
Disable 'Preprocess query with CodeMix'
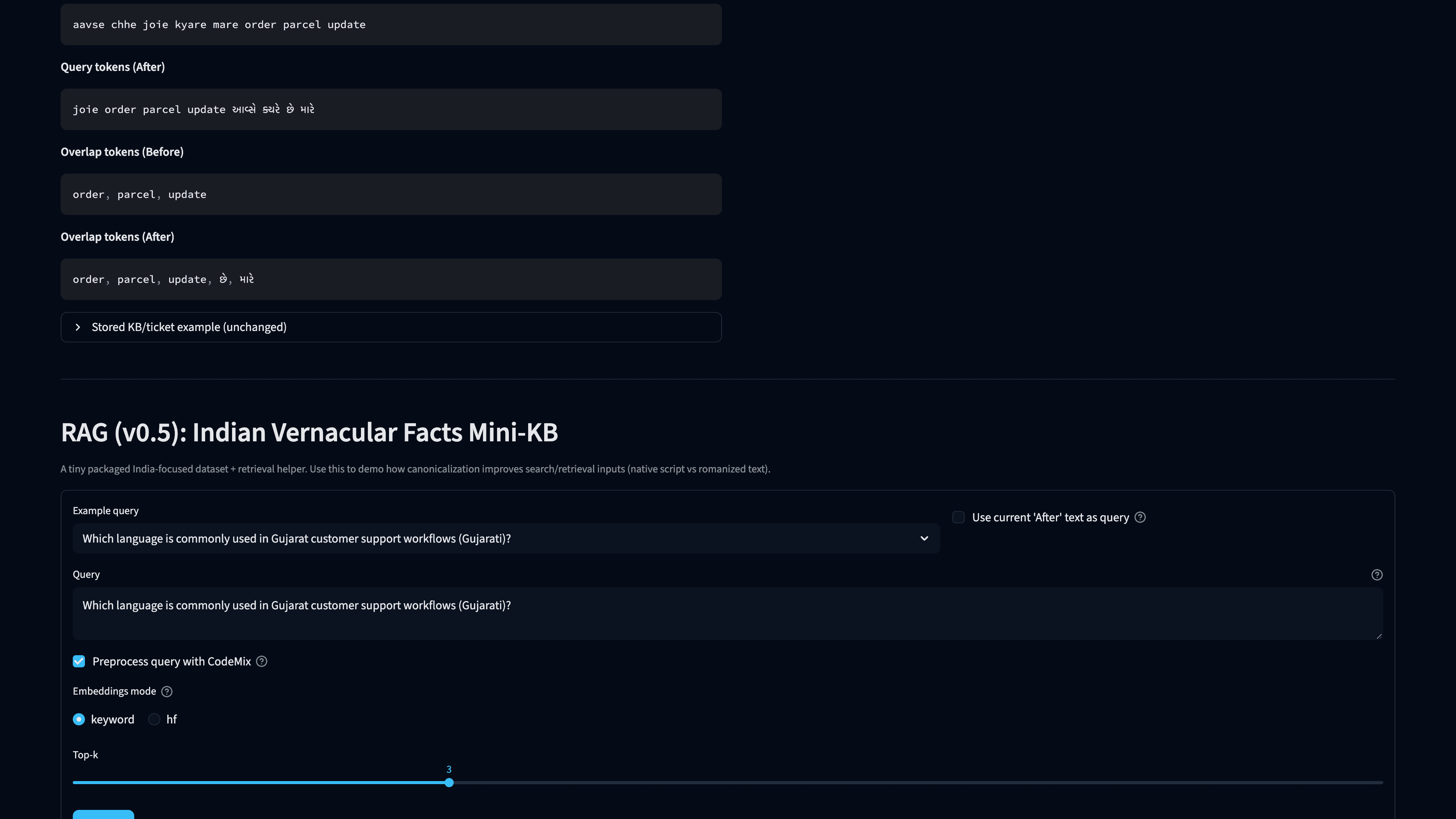point(78,661)
